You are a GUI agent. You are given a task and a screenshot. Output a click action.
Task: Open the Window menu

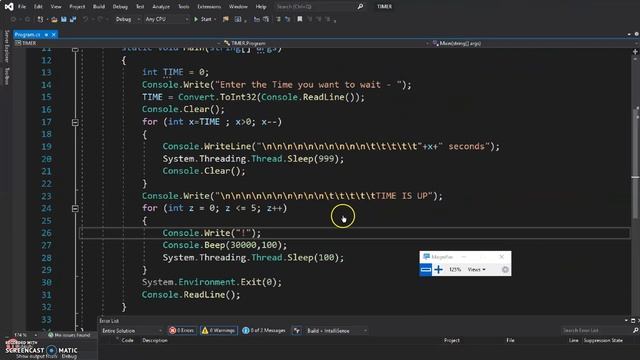(x=238, y=7)
